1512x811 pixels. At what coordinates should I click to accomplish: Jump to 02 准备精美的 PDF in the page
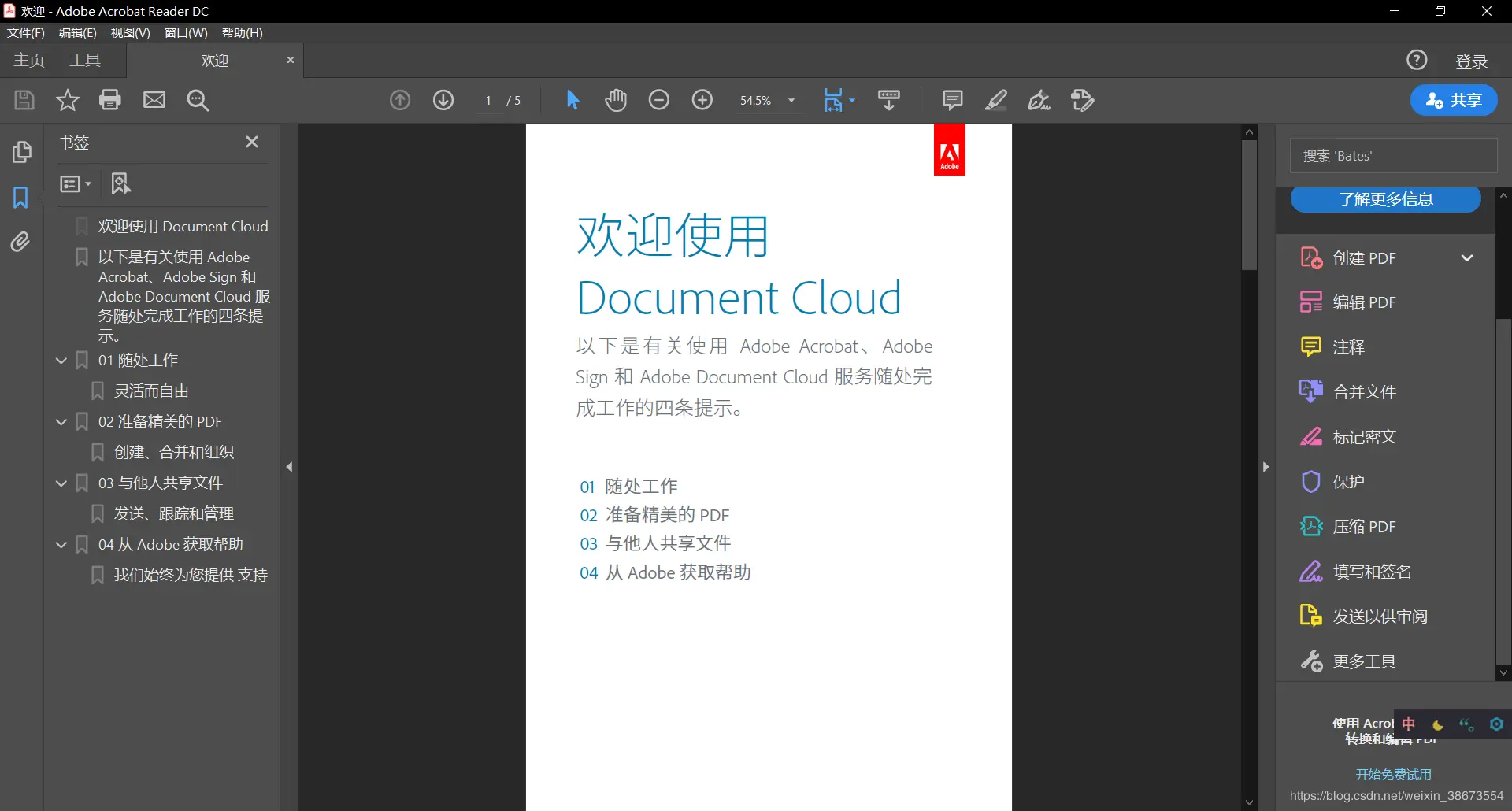tap(654, 515)
